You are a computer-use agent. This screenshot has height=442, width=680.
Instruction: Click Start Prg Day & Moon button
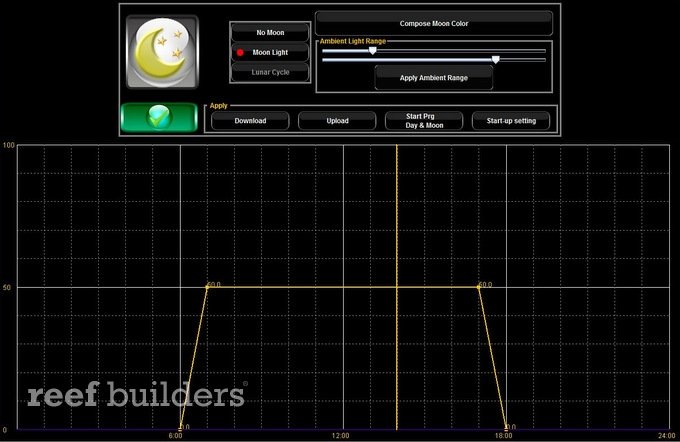(424, 121)
